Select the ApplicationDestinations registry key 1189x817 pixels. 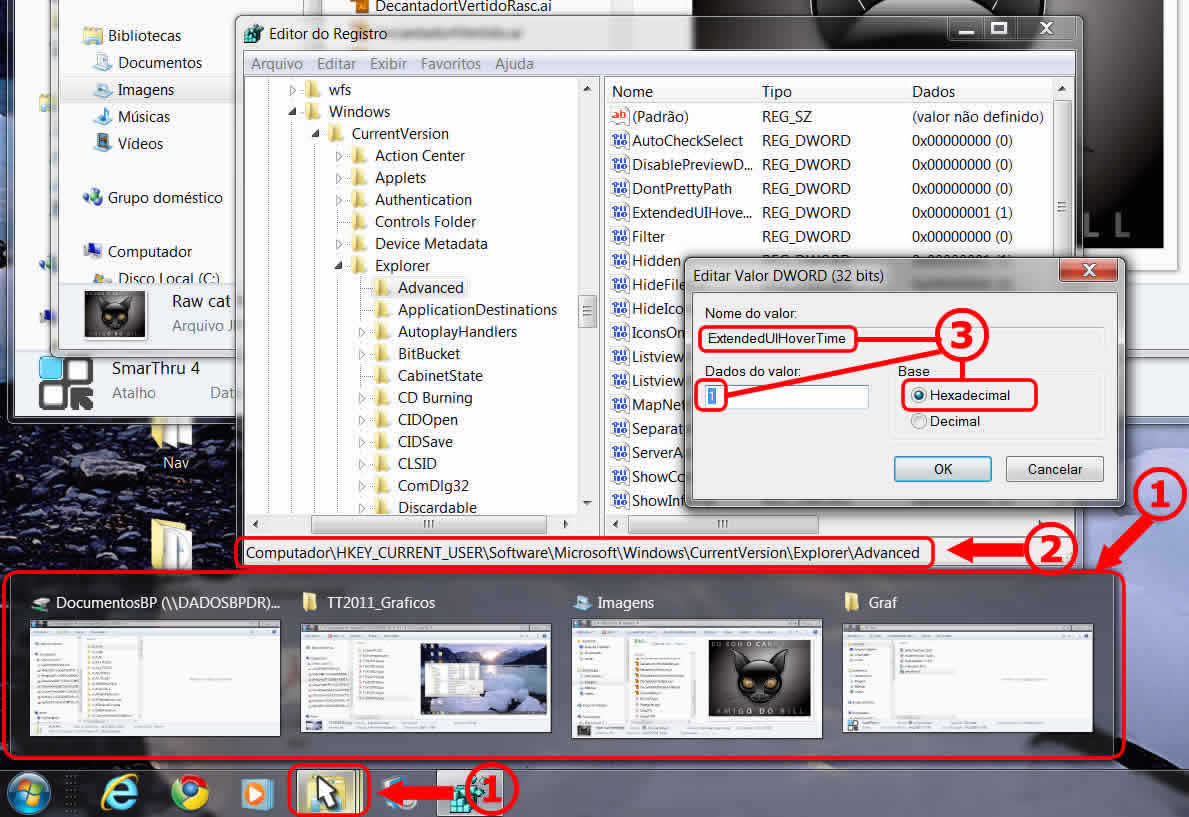[x=477, y=310]
